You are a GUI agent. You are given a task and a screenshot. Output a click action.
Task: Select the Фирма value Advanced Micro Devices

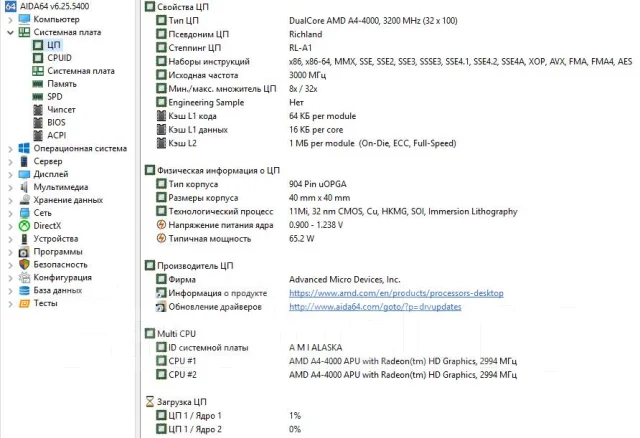(x=344, y=280)
